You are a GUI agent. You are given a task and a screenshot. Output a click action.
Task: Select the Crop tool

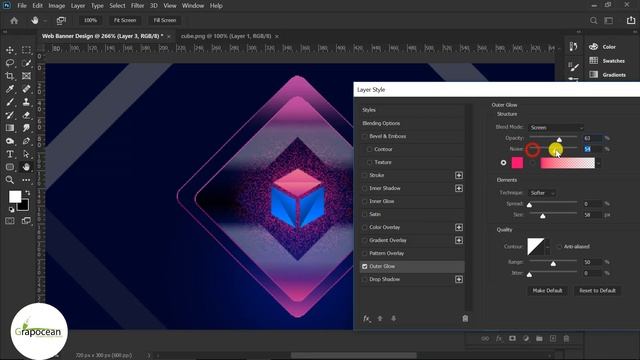(10, 76)
